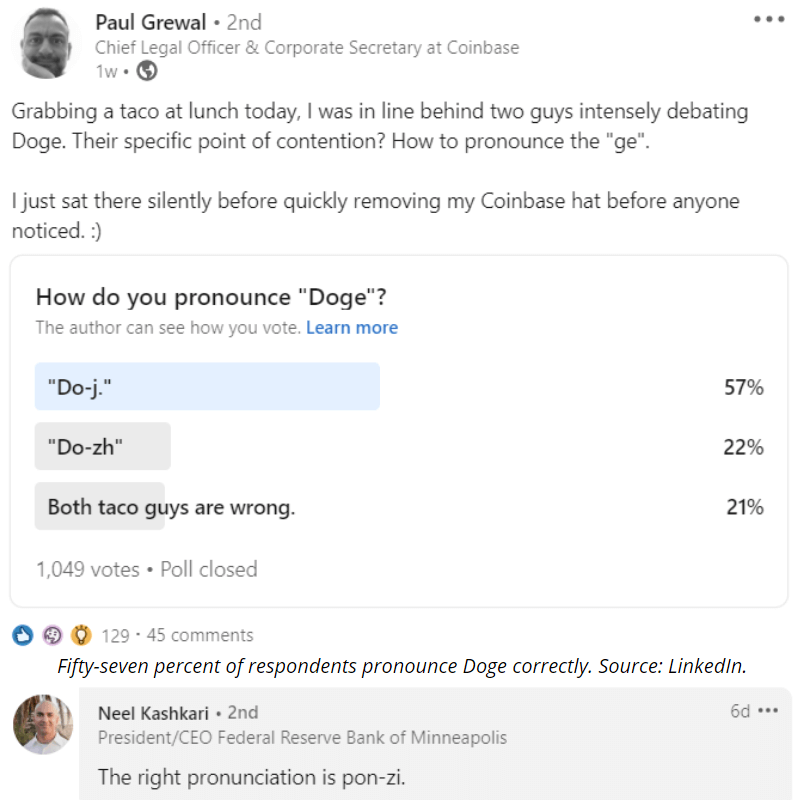This screenshot has width=803, height=800.
Task: Click Neel Kashkari's profile photo
Action: (x=44, y=724)
